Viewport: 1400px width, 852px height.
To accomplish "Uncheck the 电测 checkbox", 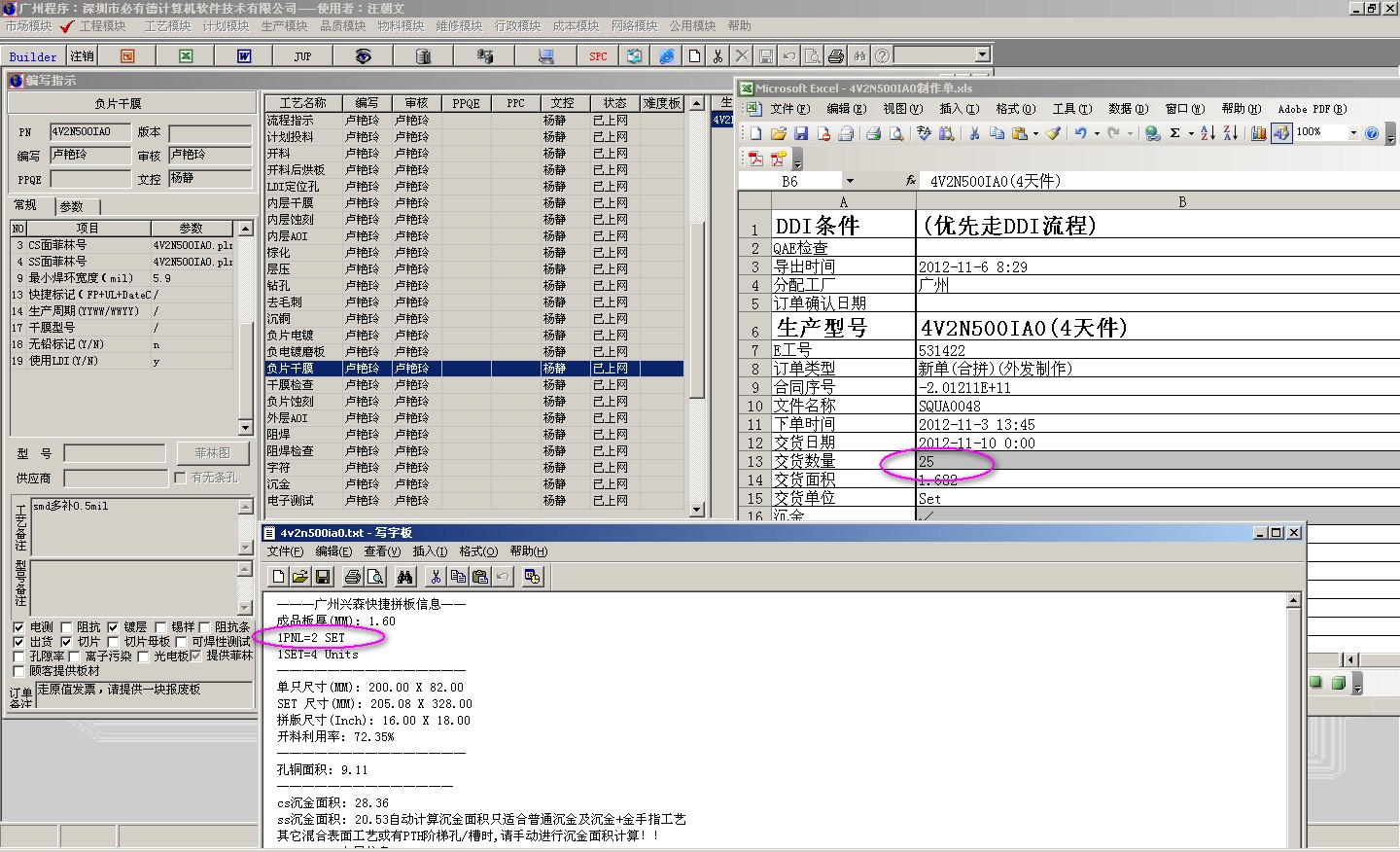I will [x=18, y=627].
